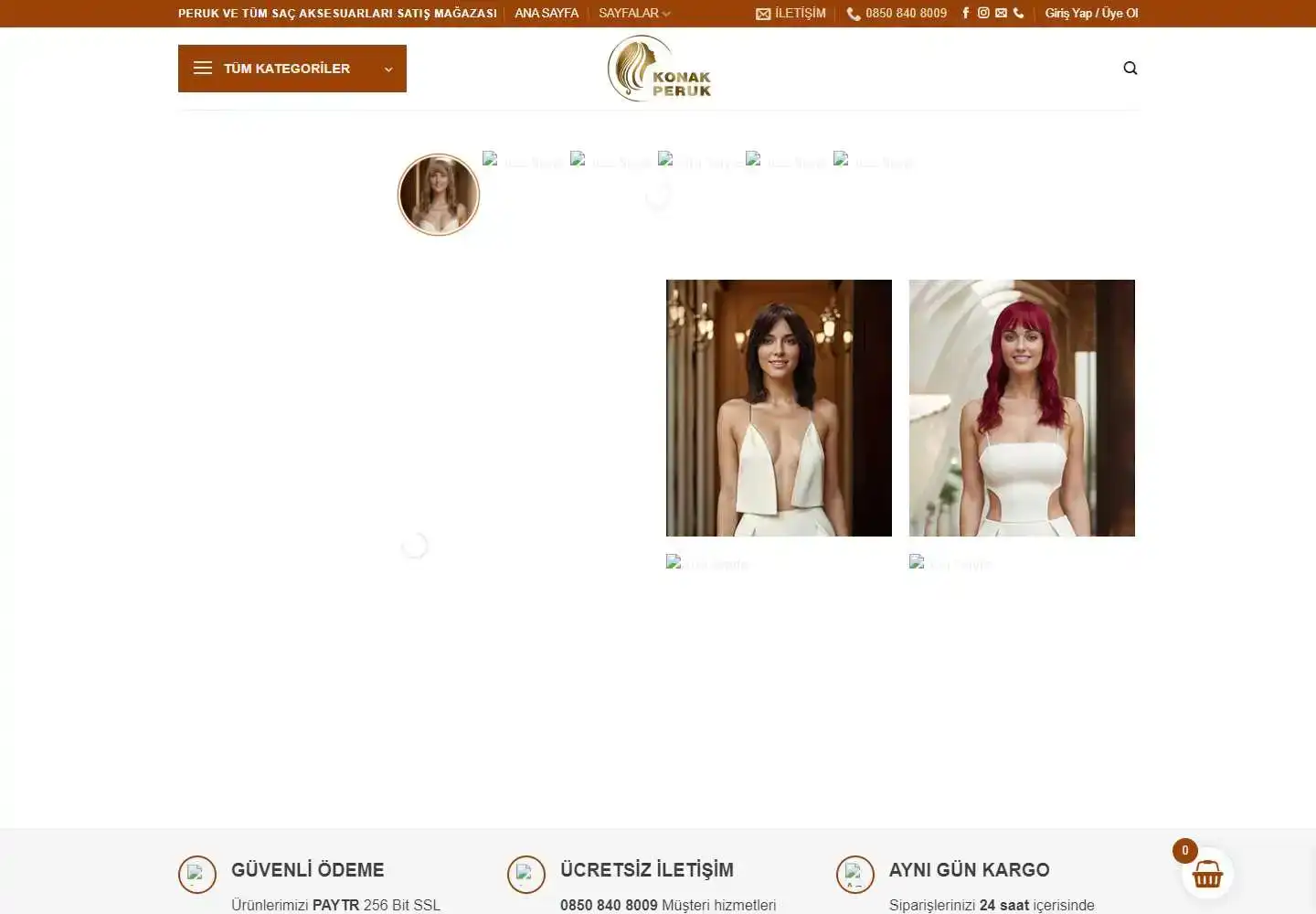
Task: Click the AYNI GÜN KARGO round icon
Action: pyautogui.click(x=855, y=875)
